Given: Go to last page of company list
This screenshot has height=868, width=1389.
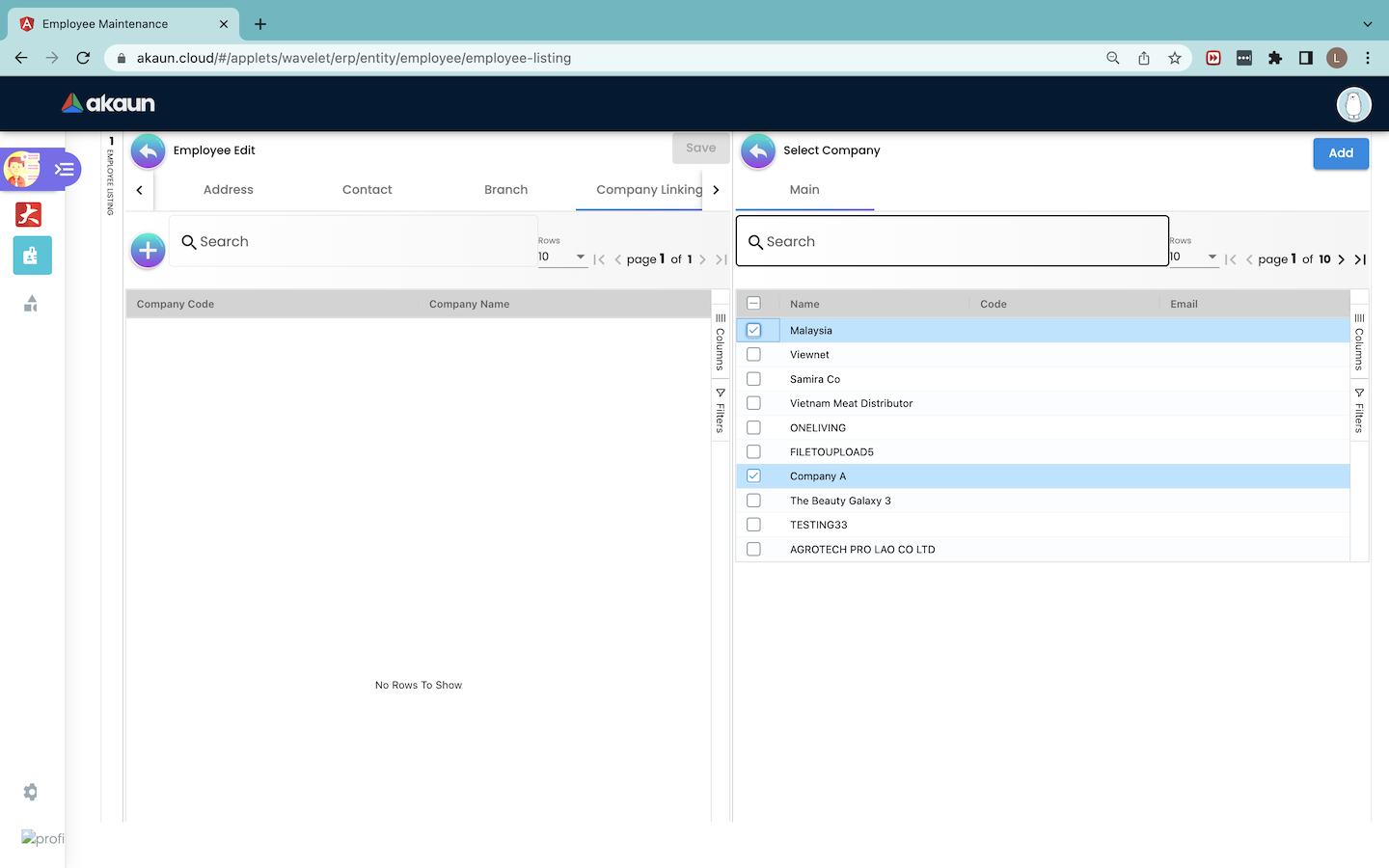Looking at the screenshot, I should [1360, 259].
